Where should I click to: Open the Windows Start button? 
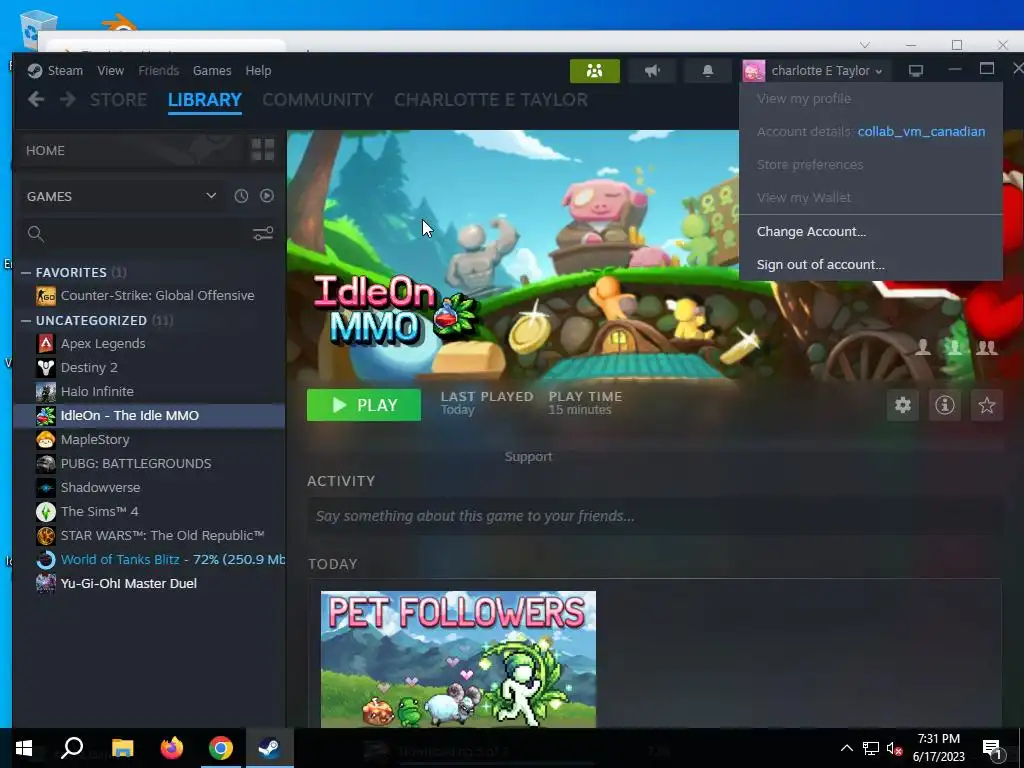coord(24,748)
